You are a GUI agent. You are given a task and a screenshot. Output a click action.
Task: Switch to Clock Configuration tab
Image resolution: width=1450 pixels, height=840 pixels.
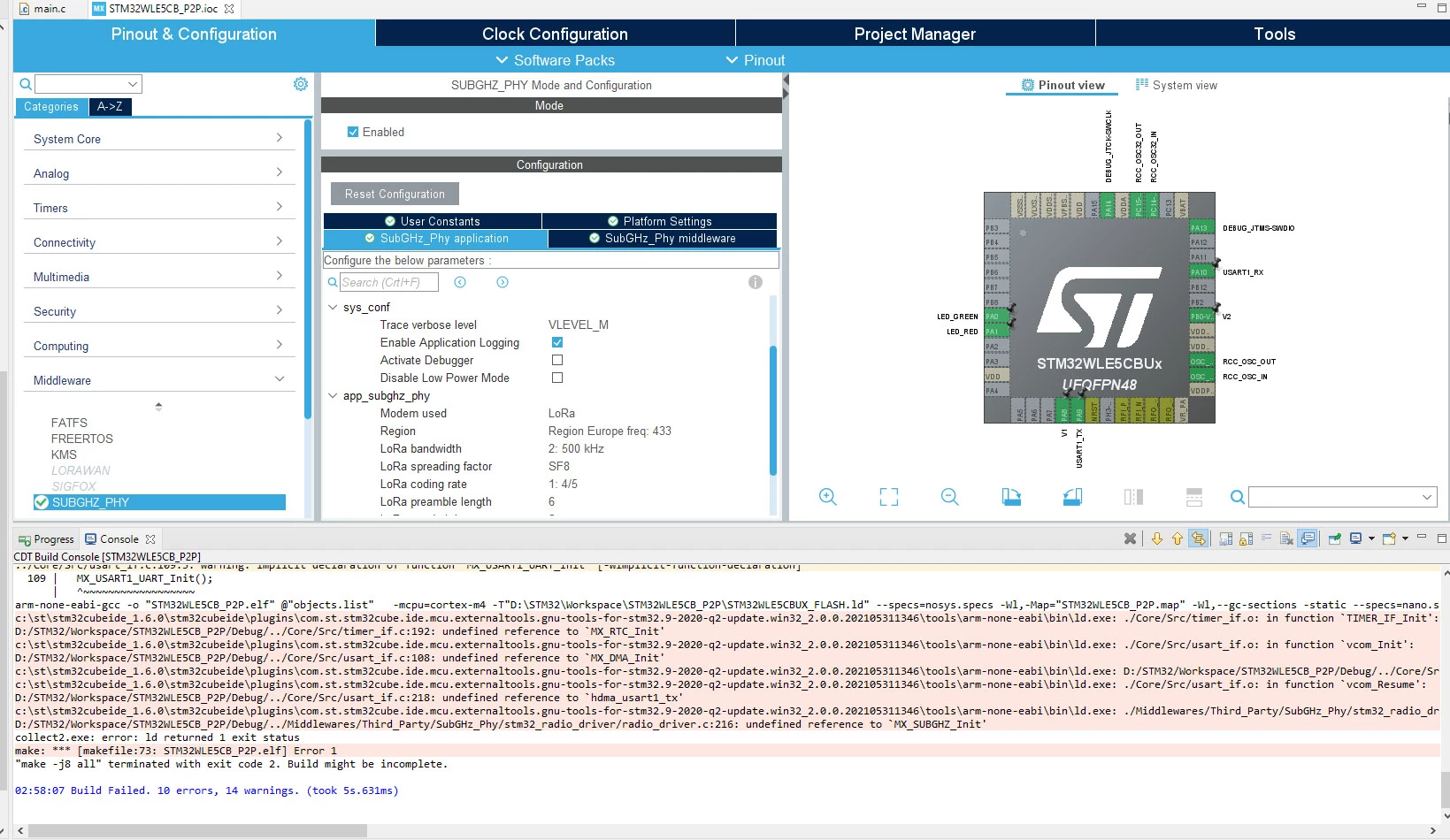point(555,34)
